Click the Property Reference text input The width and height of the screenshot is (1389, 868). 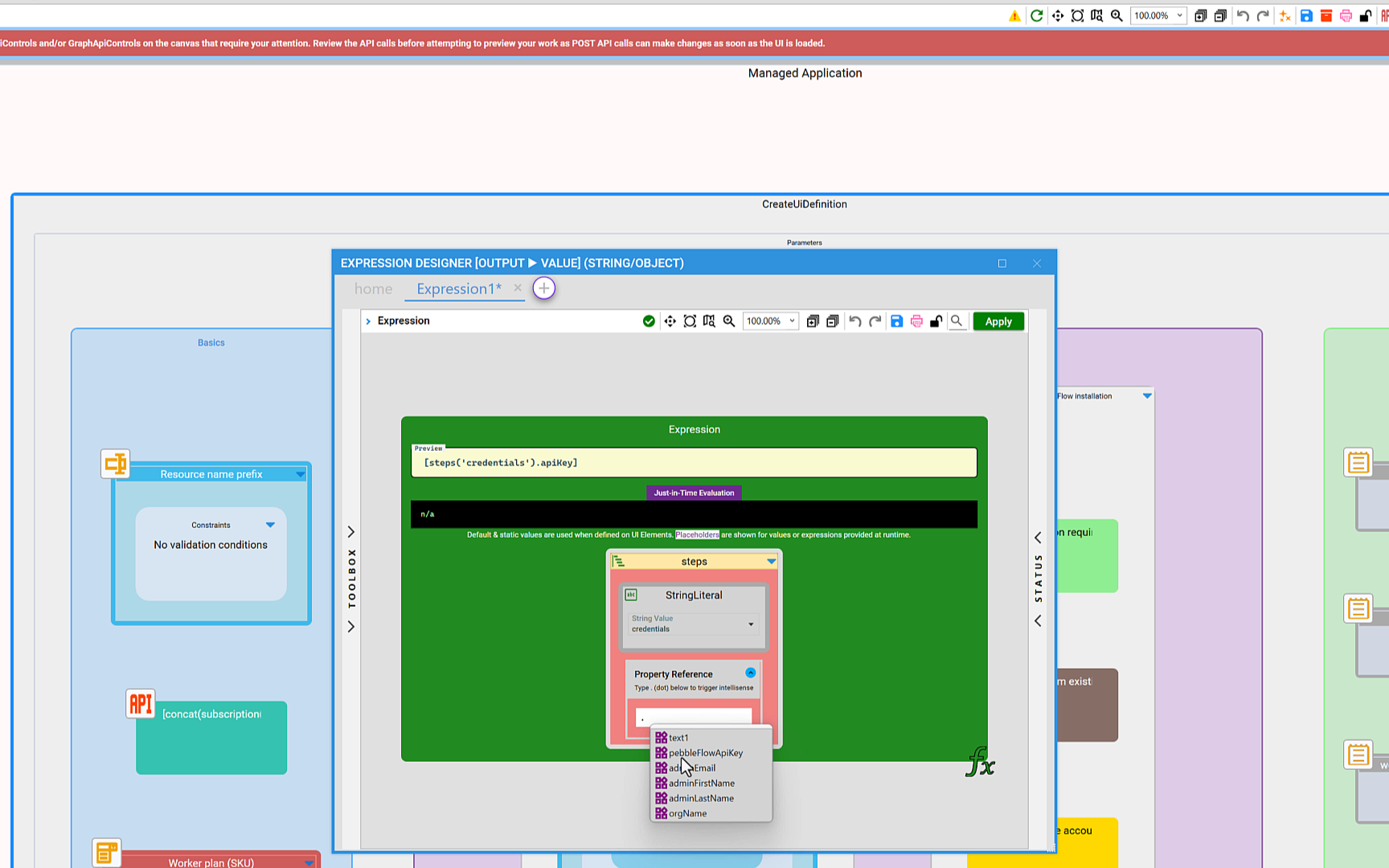point(694,717)
